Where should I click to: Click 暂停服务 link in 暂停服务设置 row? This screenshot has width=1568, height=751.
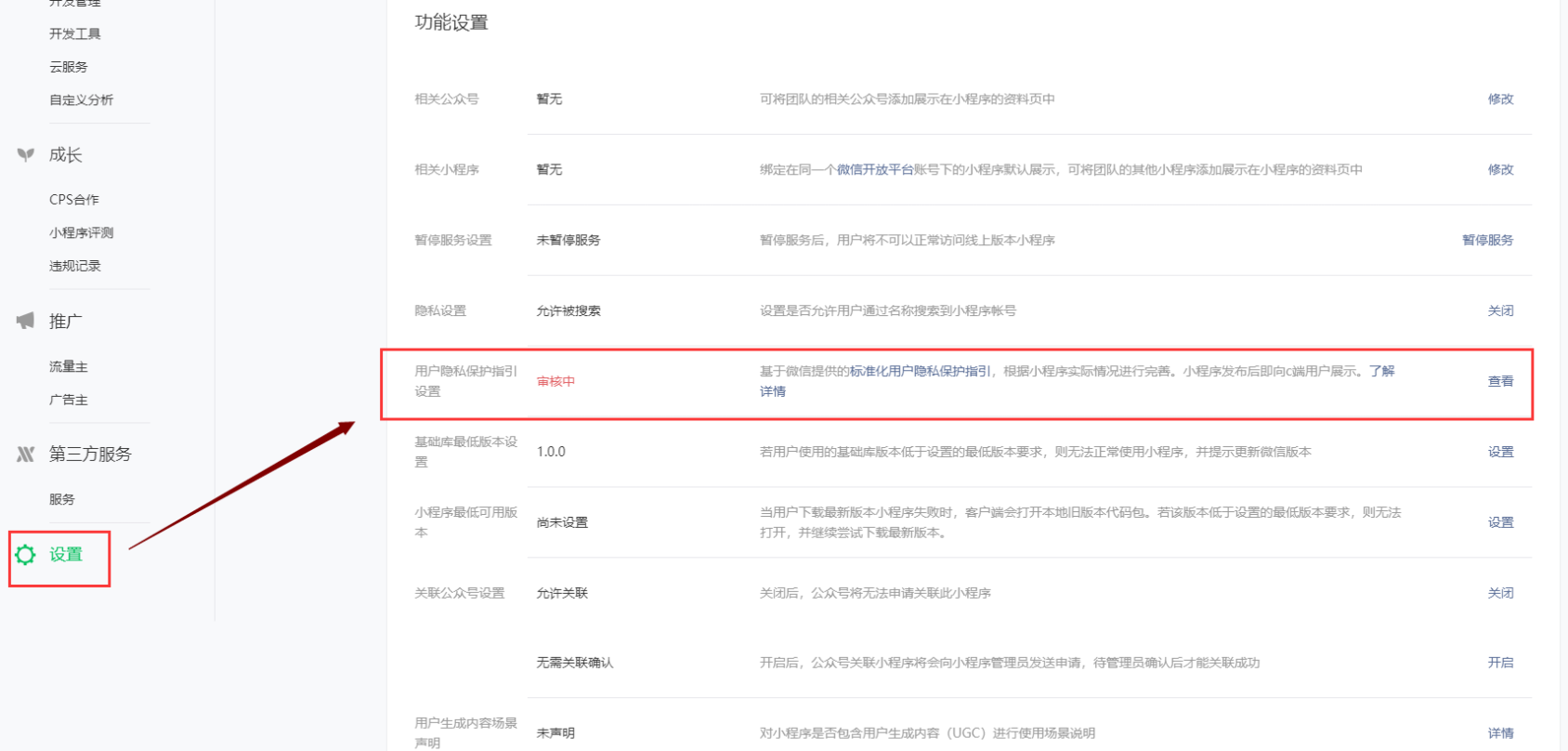(1487, 241)
